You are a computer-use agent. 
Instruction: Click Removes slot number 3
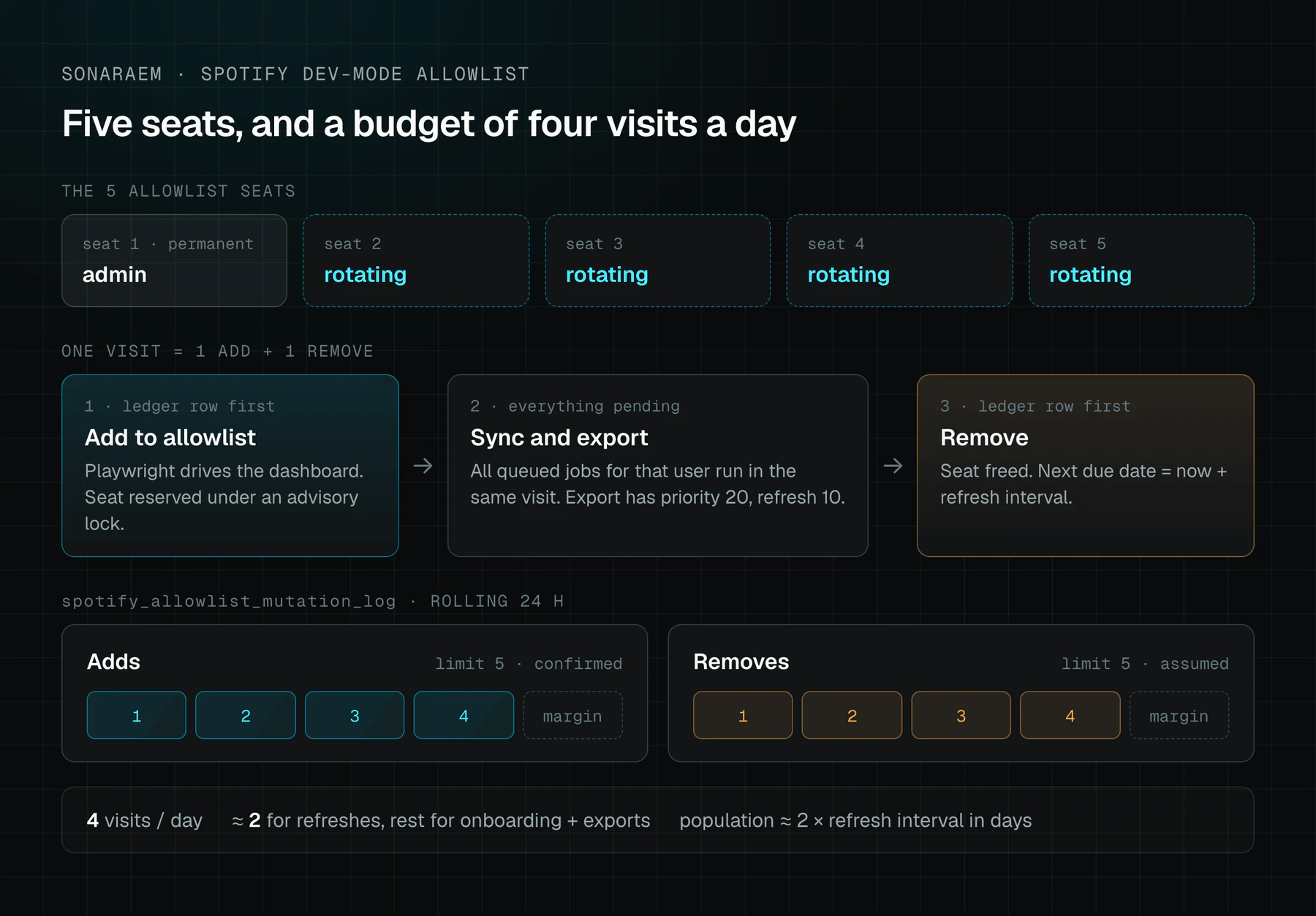961,715
